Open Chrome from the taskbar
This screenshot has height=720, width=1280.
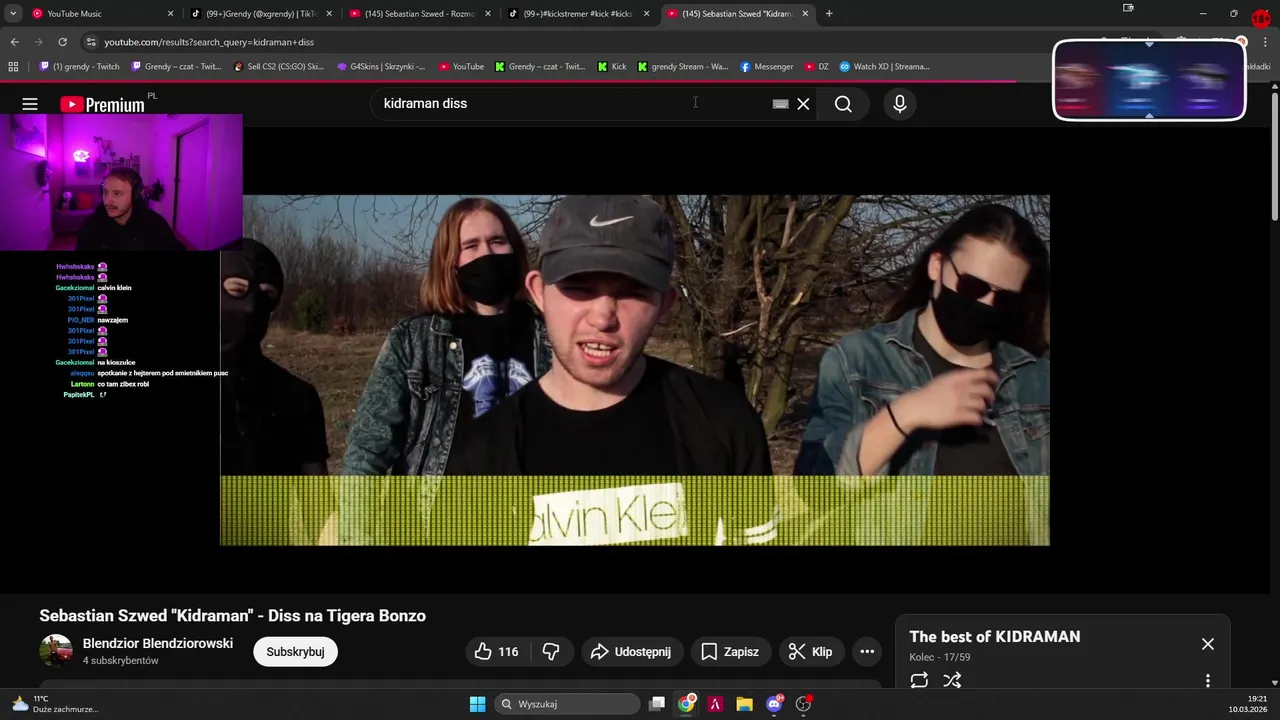(686, 704)
